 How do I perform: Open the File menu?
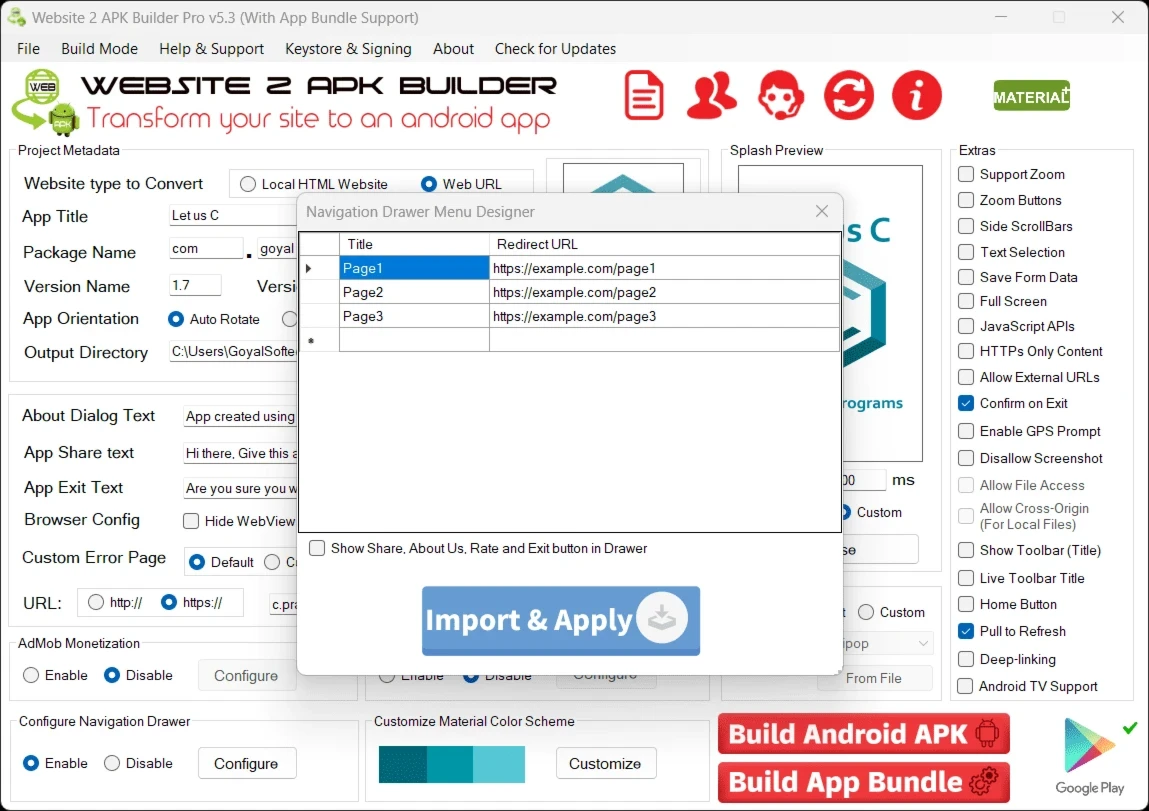pos(29,49)
